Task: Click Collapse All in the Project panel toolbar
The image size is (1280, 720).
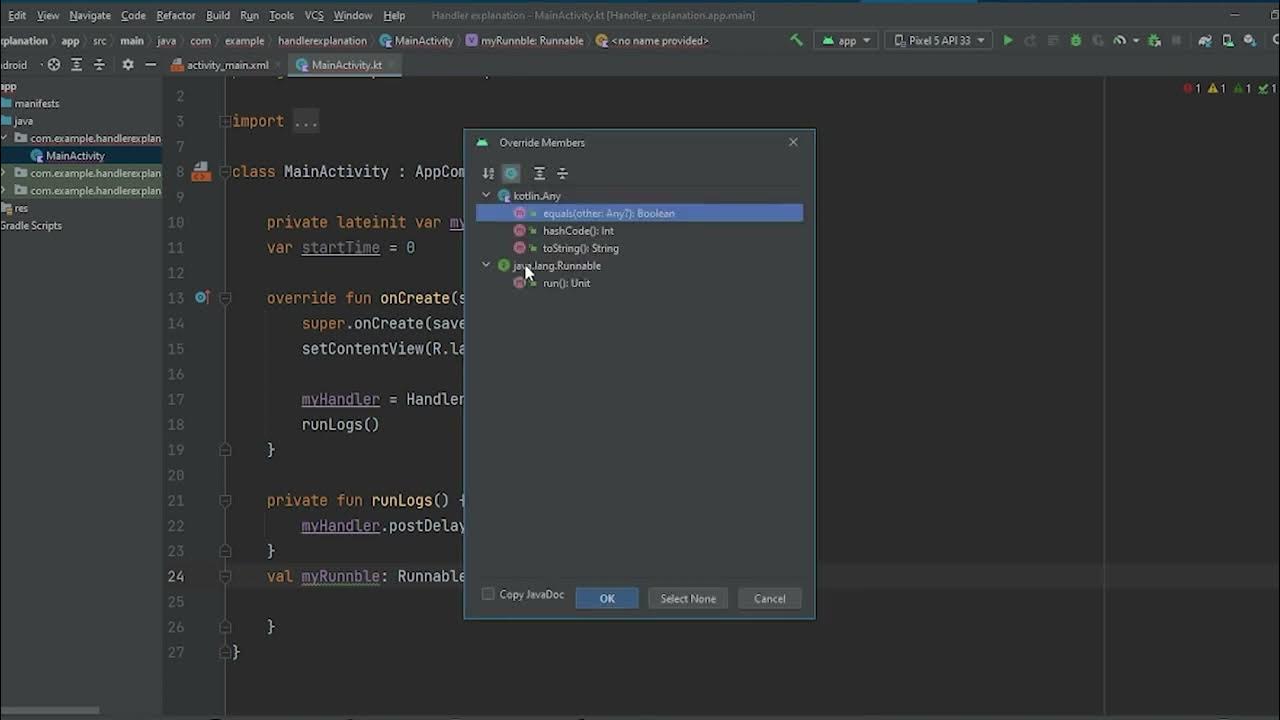Action: 99,64
